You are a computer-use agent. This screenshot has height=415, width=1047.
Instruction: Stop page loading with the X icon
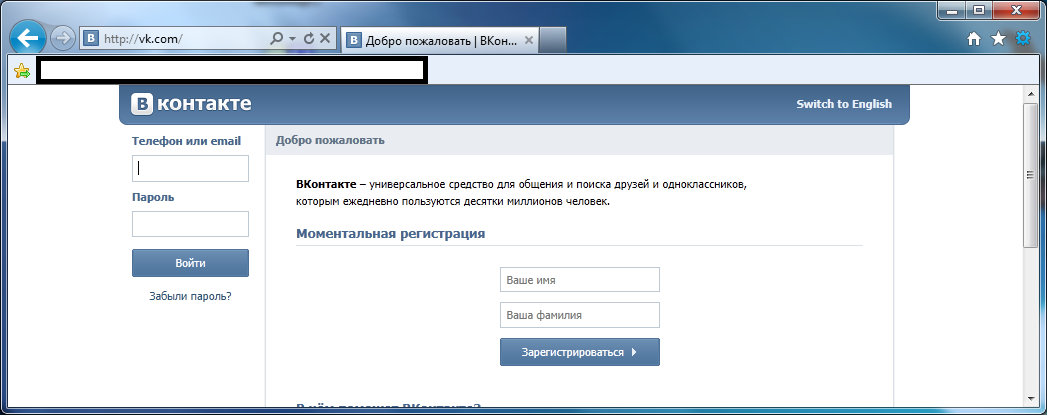pyautogui.click(x=326, y=39)
